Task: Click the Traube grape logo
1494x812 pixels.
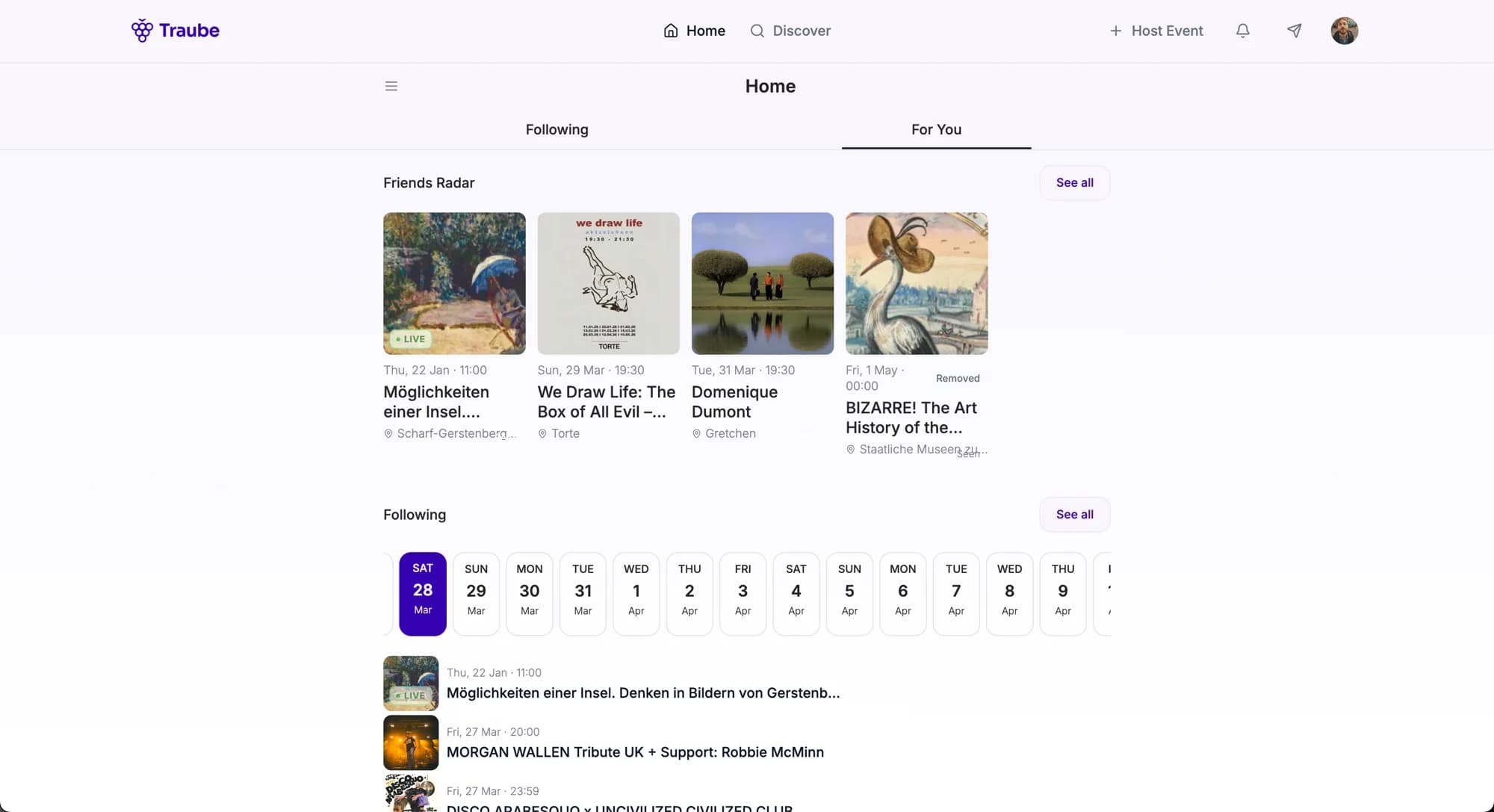Action: (141, 30)
